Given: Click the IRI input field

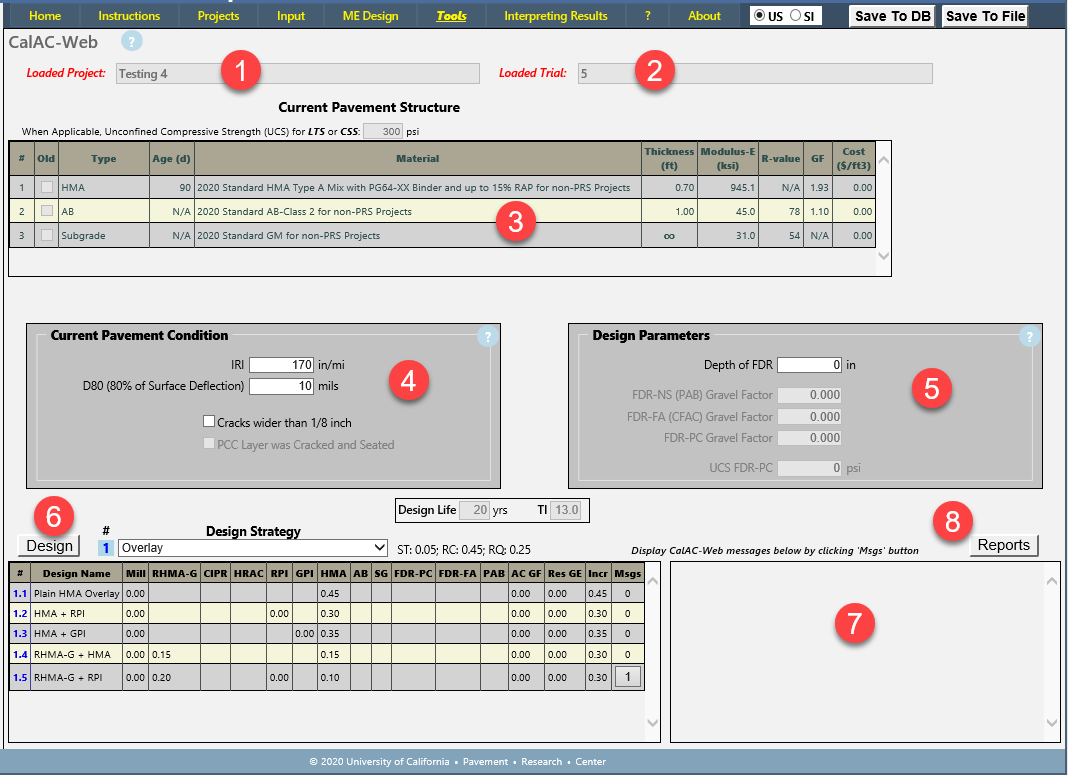Looking at the screenshot, I should point(282,366).
